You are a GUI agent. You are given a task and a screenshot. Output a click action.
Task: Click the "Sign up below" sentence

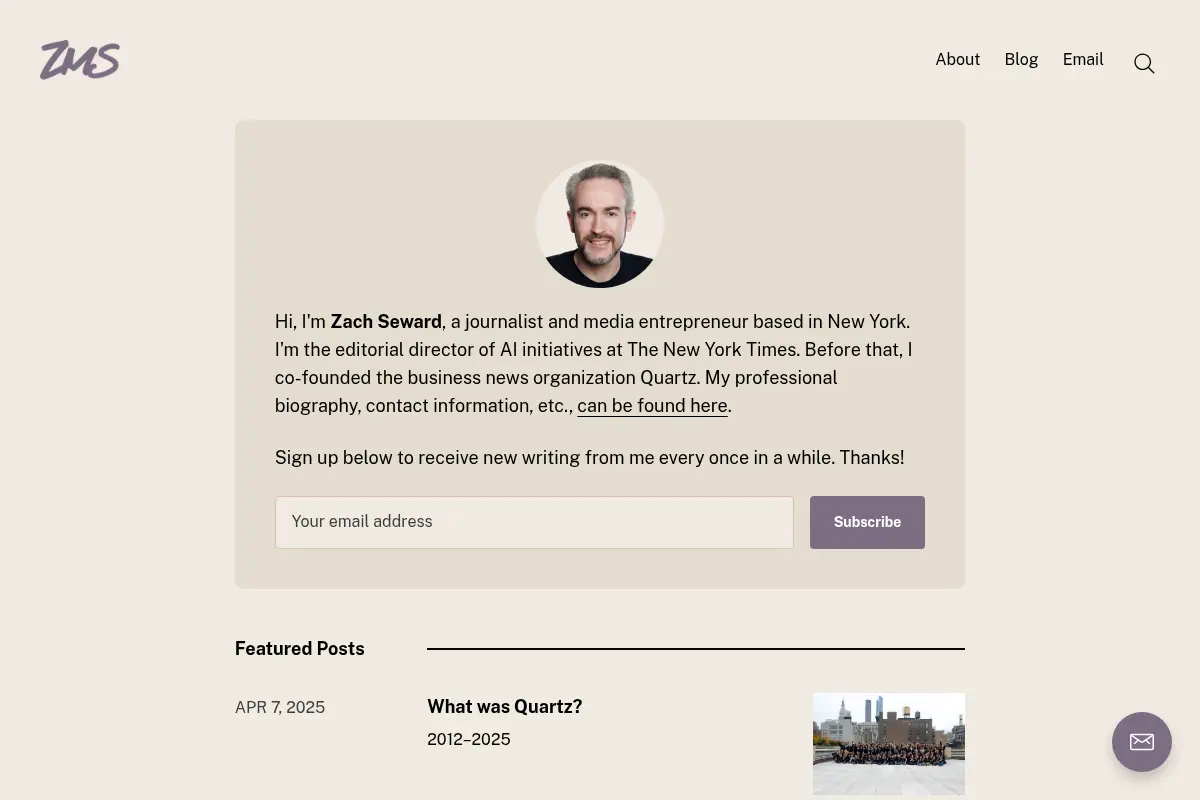(x=589, y=458)
